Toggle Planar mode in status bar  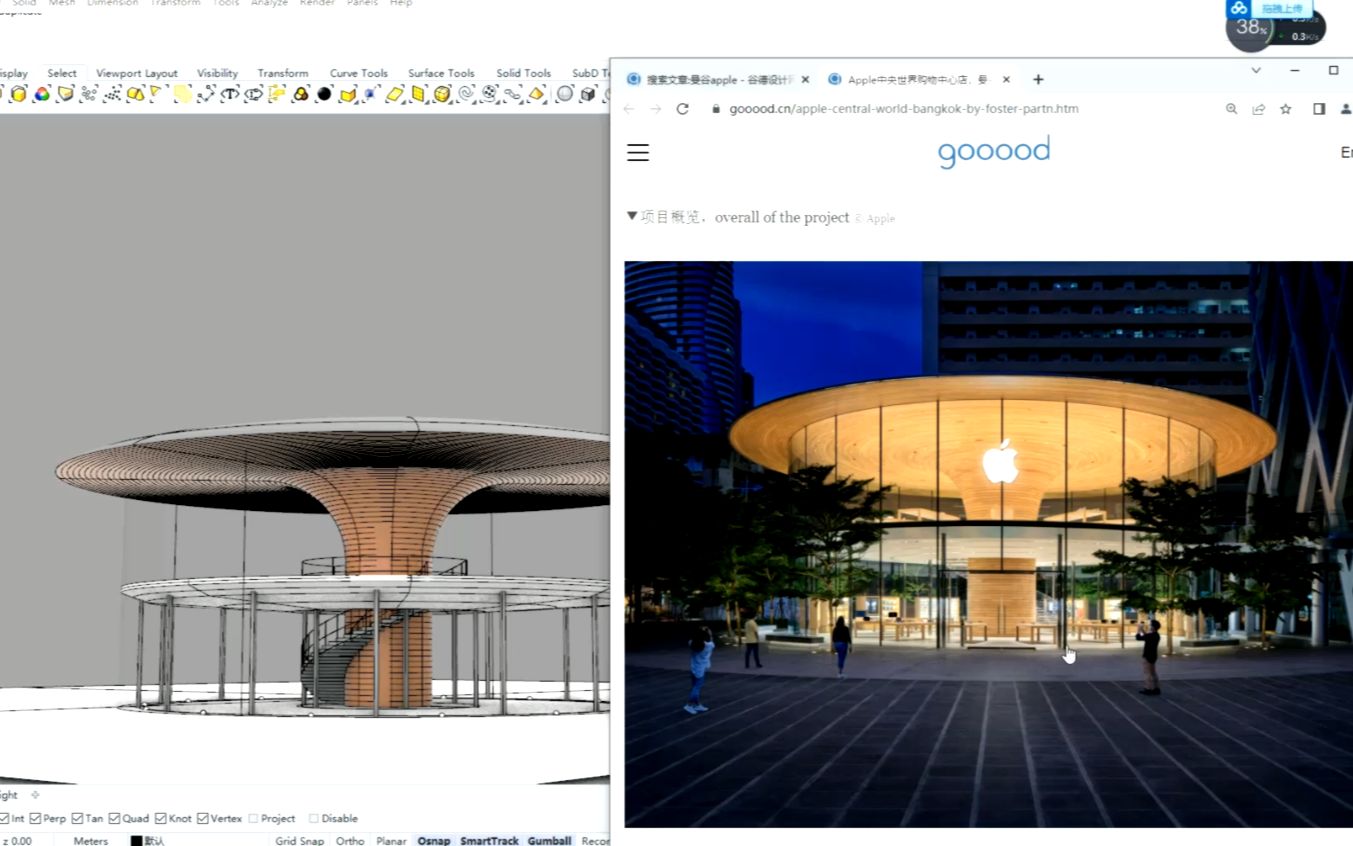tap(391, 841)
